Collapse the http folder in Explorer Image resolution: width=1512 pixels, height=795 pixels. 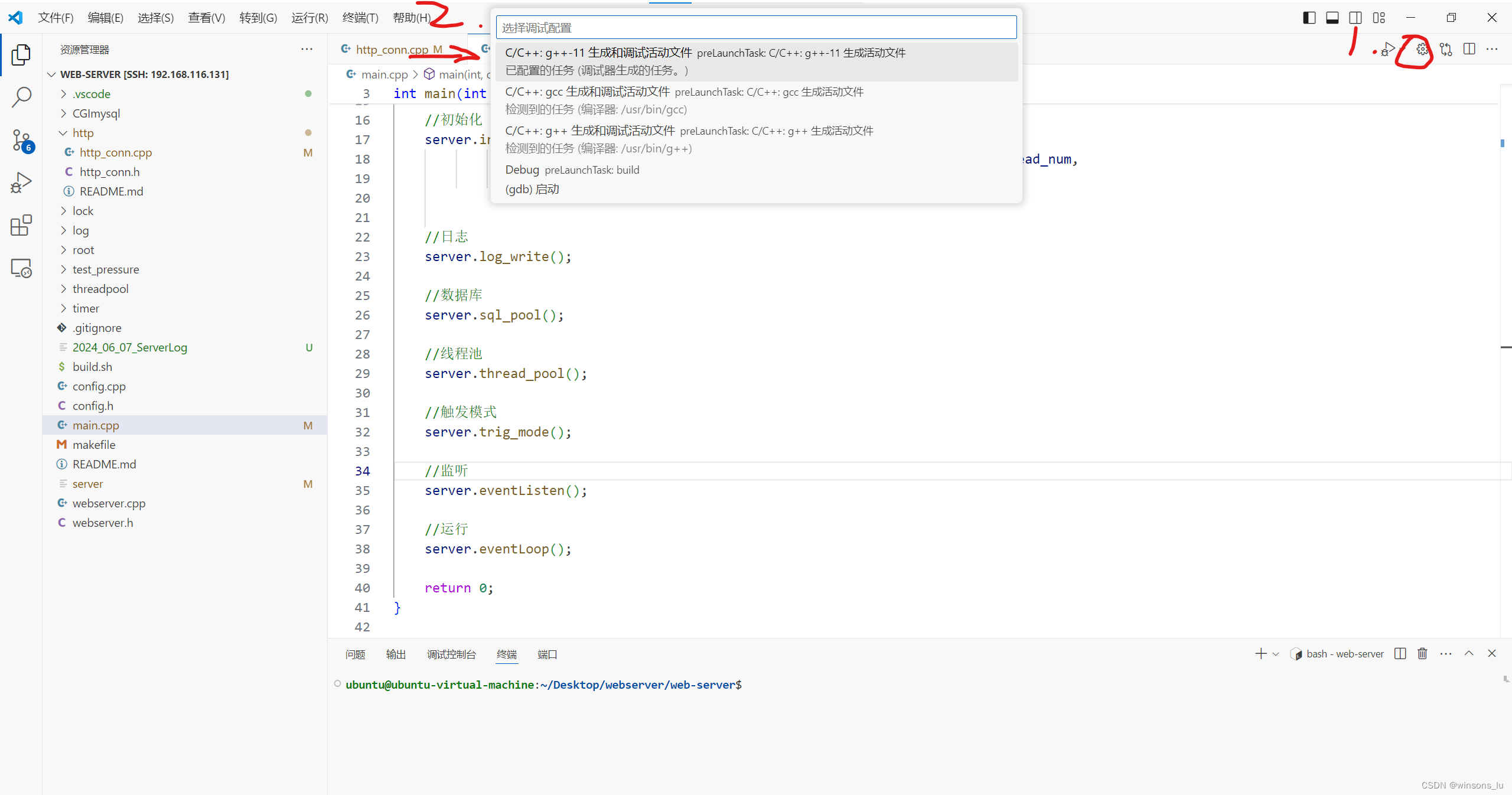(x=84, y=132)
